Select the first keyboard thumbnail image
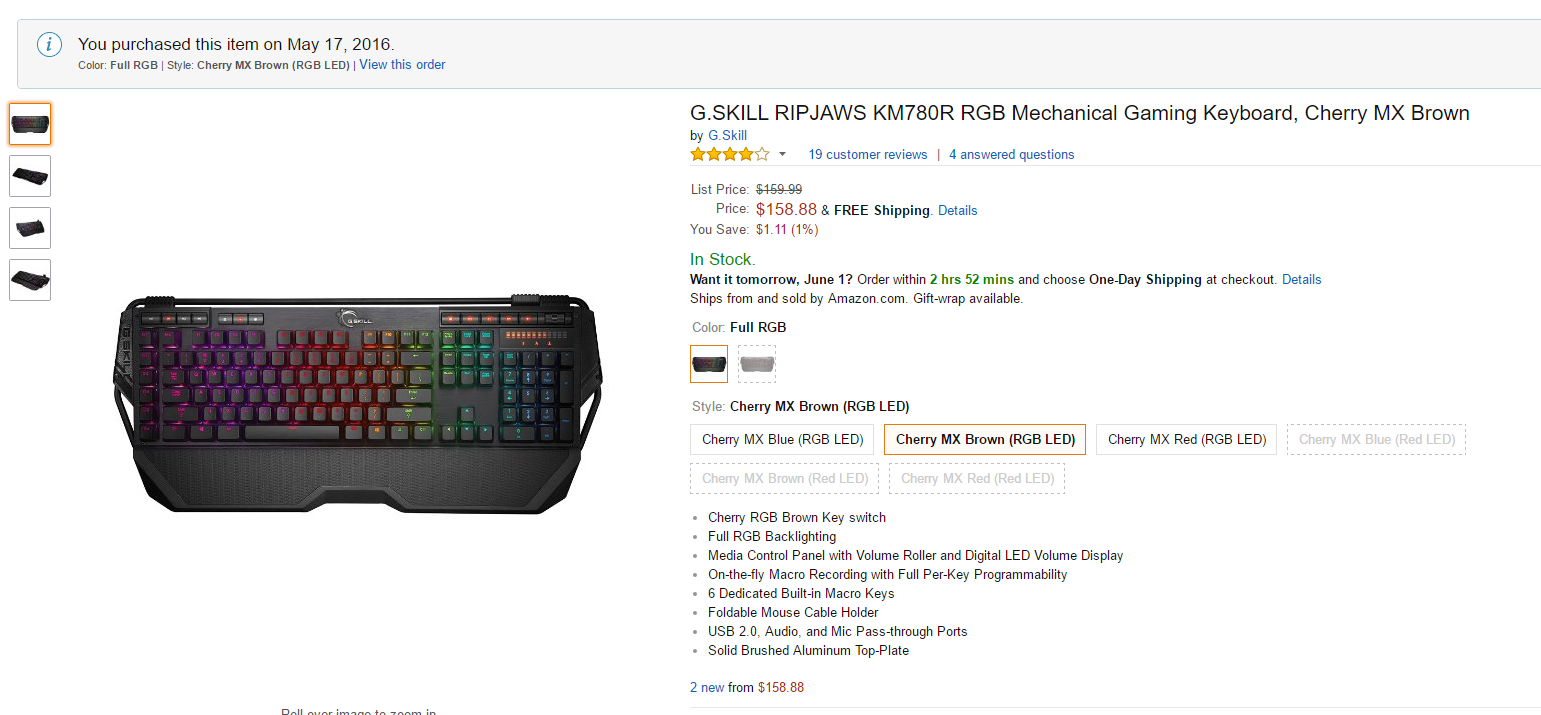1541x715 pixels. [30, 124]
